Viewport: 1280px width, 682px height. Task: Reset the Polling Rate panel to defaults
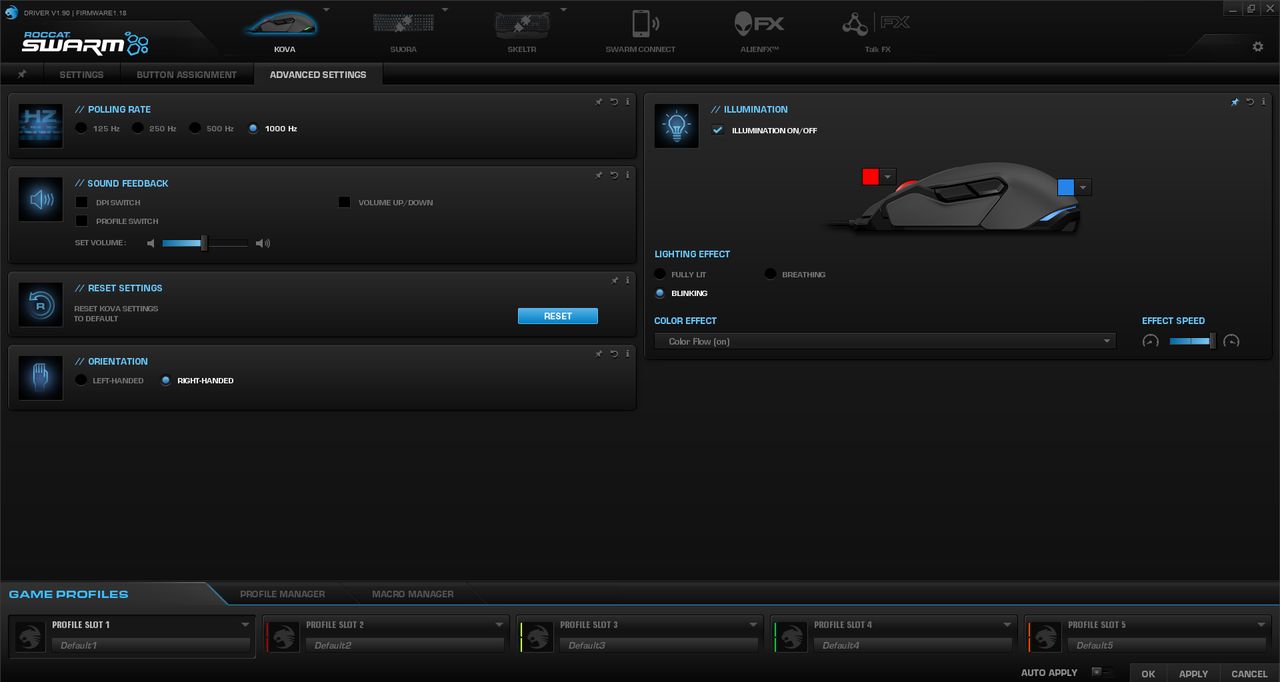coord(614,101)
